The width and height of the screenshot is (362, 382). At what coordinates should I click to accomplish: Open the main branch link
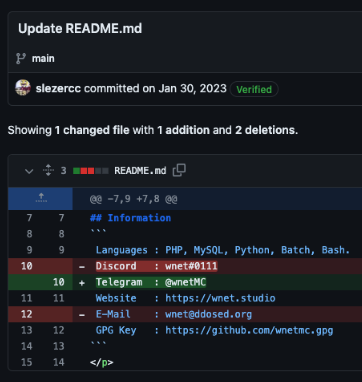pos(43,58)
